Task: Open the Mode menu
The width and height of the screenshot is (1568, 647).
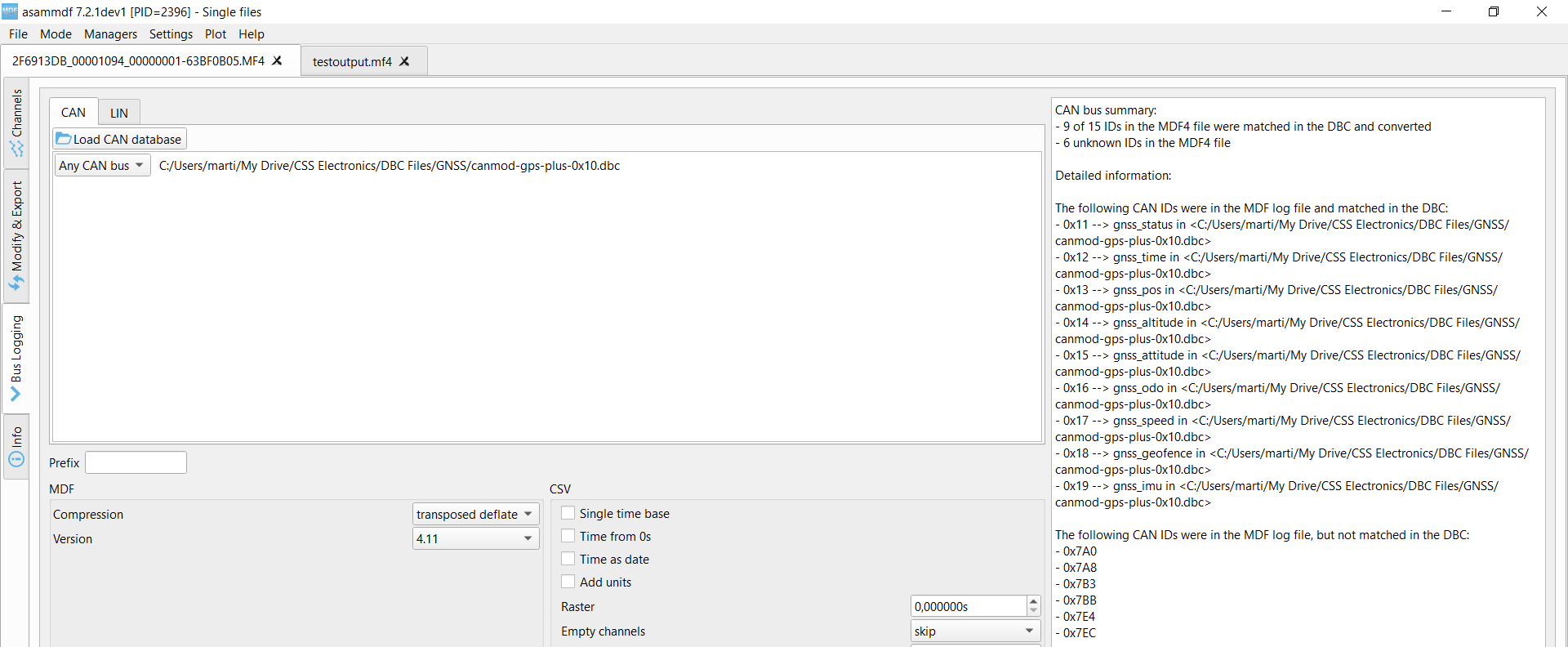Action: point(56,34)
